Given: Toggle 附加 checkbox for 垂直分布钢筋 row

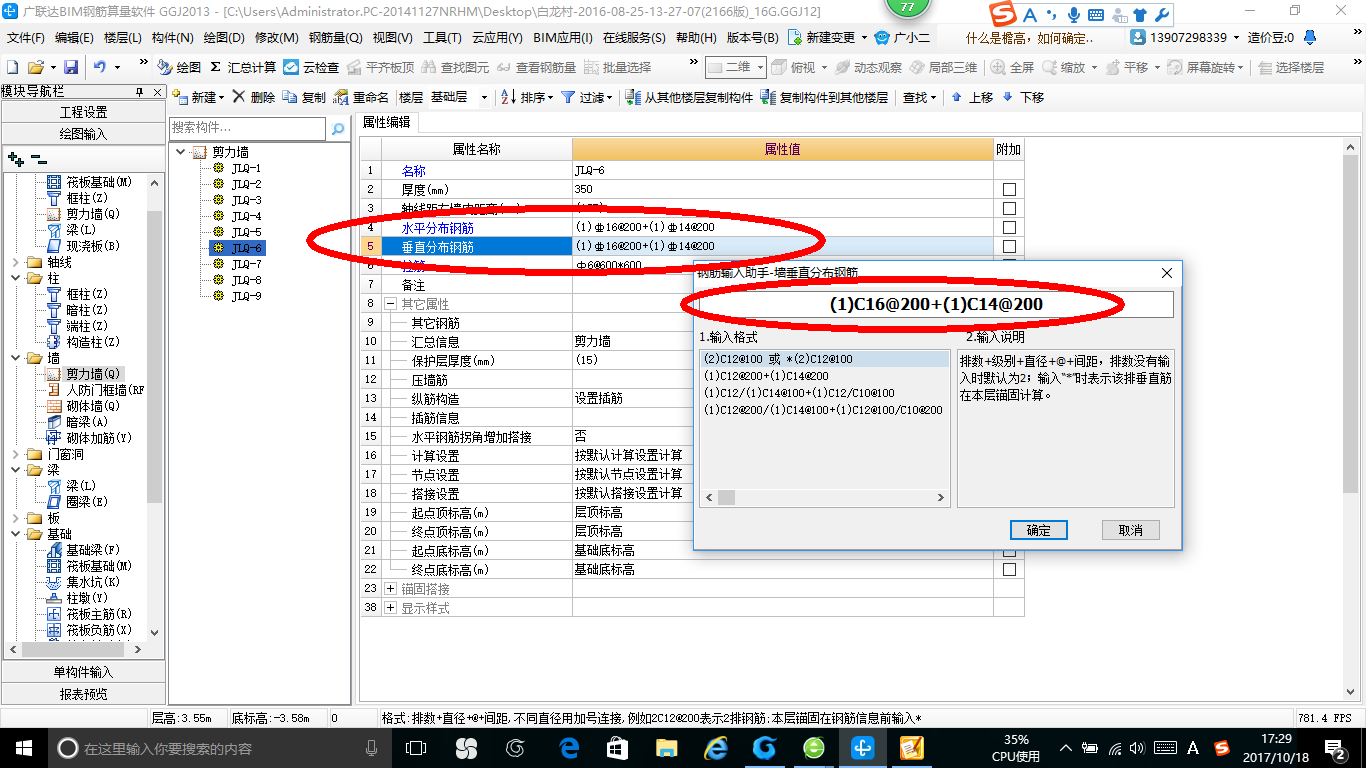Looking at the screenshot, I should (x=1009, y=246).
